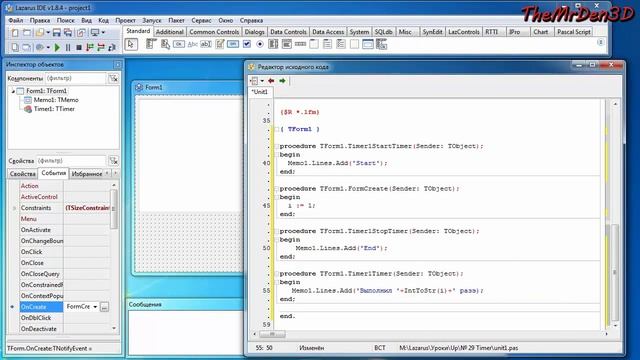Click the Step Over debugger icon
The image size is (640, 360).
[101, 47]
